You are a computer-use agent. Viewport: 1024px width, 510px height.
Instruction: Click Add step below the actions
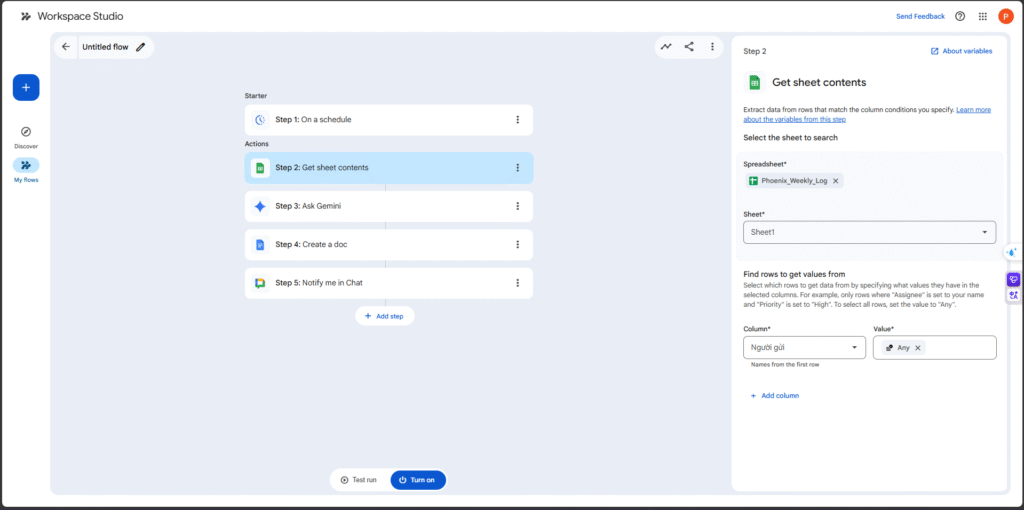tap(384, 316)
